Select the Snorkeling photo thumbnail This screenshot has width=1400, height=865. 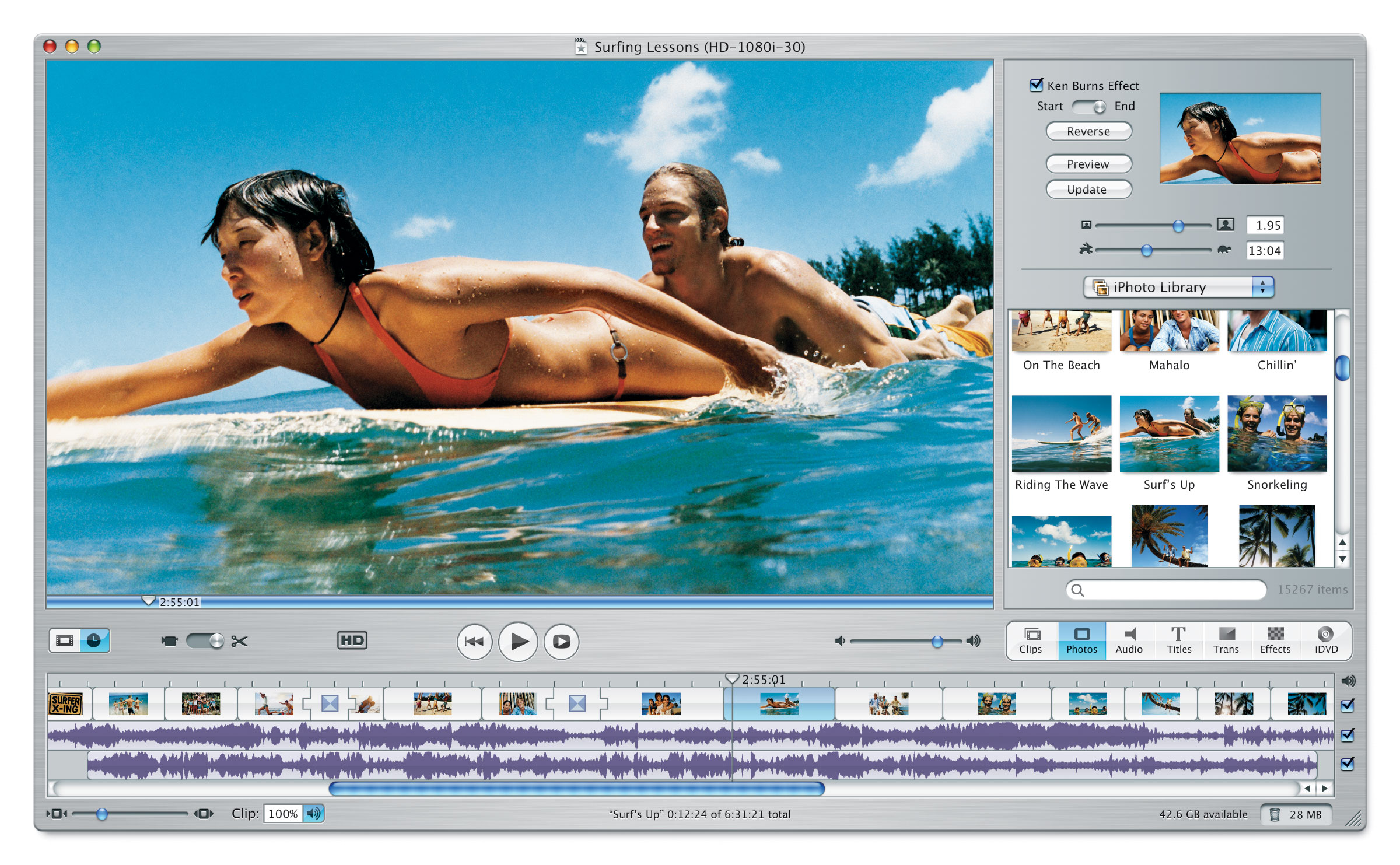click(1277, 434)
